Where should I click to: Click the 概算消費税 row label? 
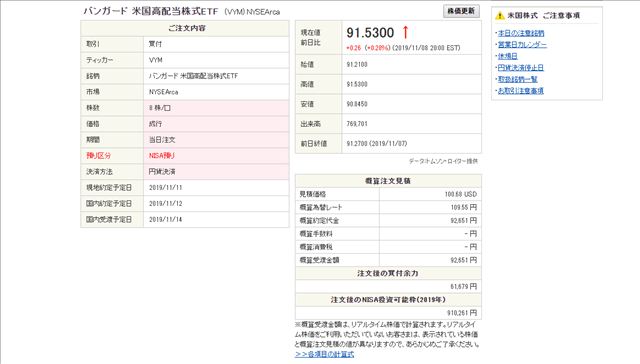tap(316, 247)
